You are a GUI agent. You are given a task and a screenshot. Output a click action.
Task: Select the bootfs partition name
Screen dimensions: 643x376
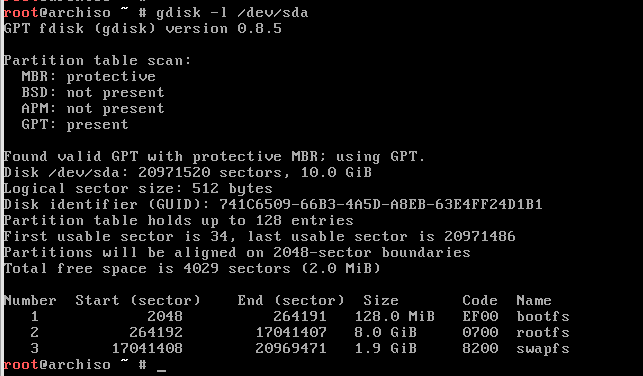coord(543,316)
